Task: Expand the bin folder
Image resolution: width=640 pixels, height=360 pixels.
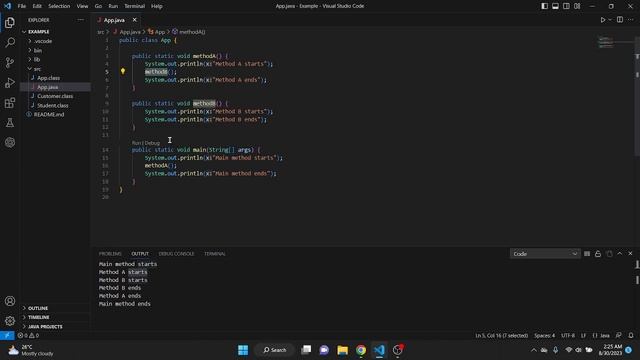Action: (x=56, y=50)
